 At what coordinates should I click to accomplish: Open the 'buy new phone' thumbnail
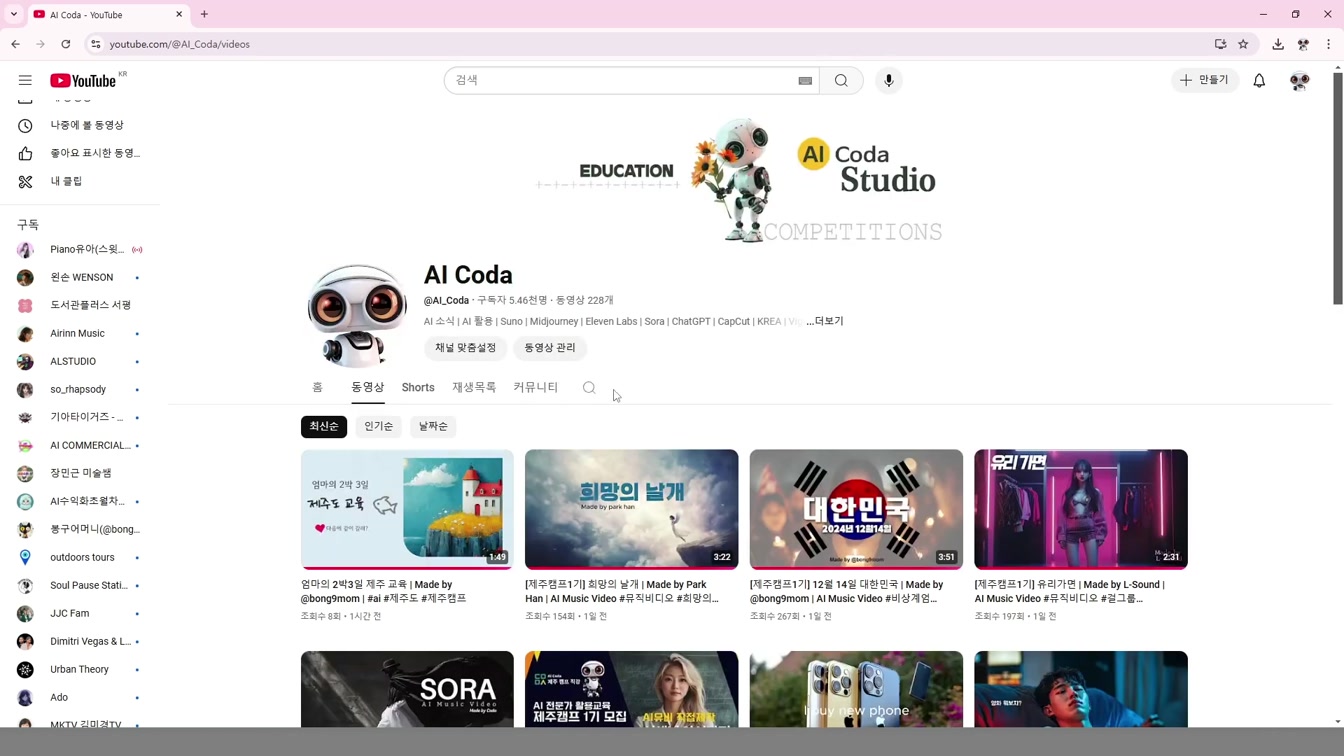tap(856, 689)
